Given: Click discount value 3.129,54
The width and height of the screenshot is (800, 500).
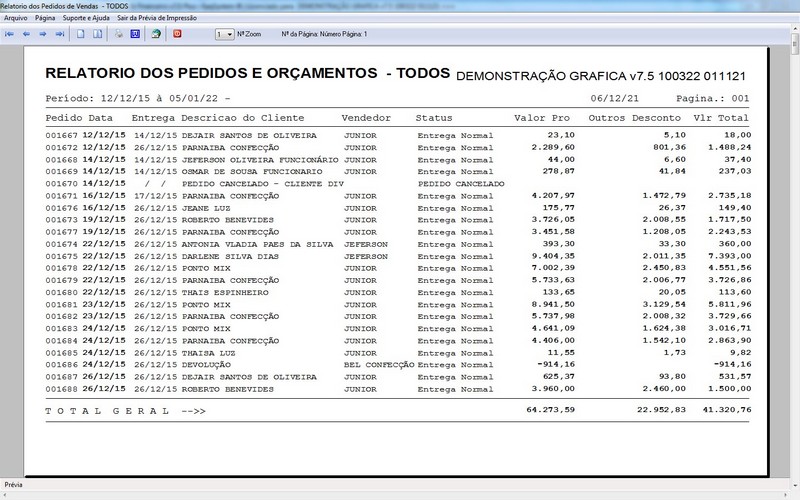Looking at the screenshot, I should coord(664,305).
